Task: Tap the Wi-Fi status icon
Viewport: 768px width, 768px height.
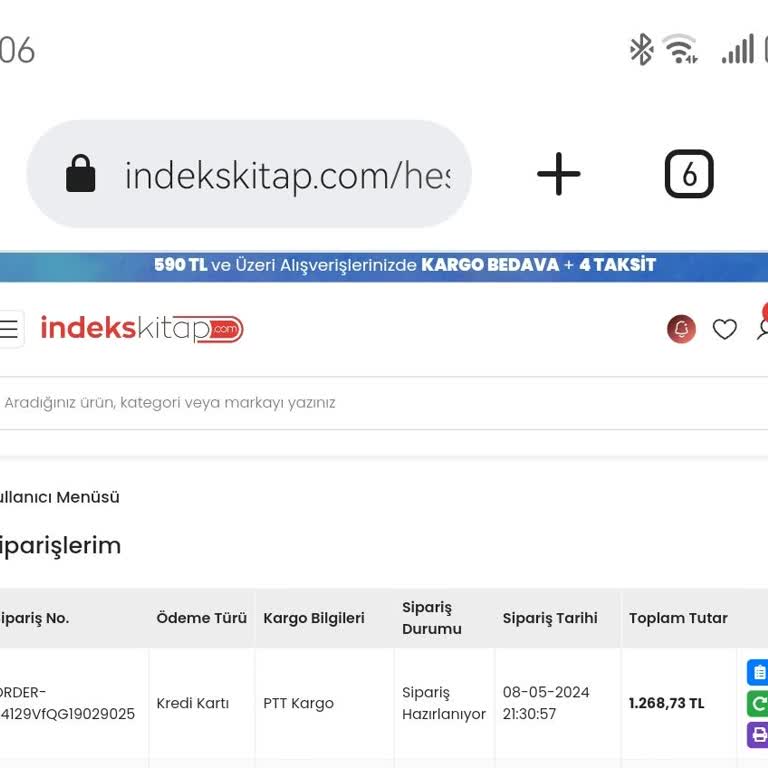Action: [x=680, y=49]
